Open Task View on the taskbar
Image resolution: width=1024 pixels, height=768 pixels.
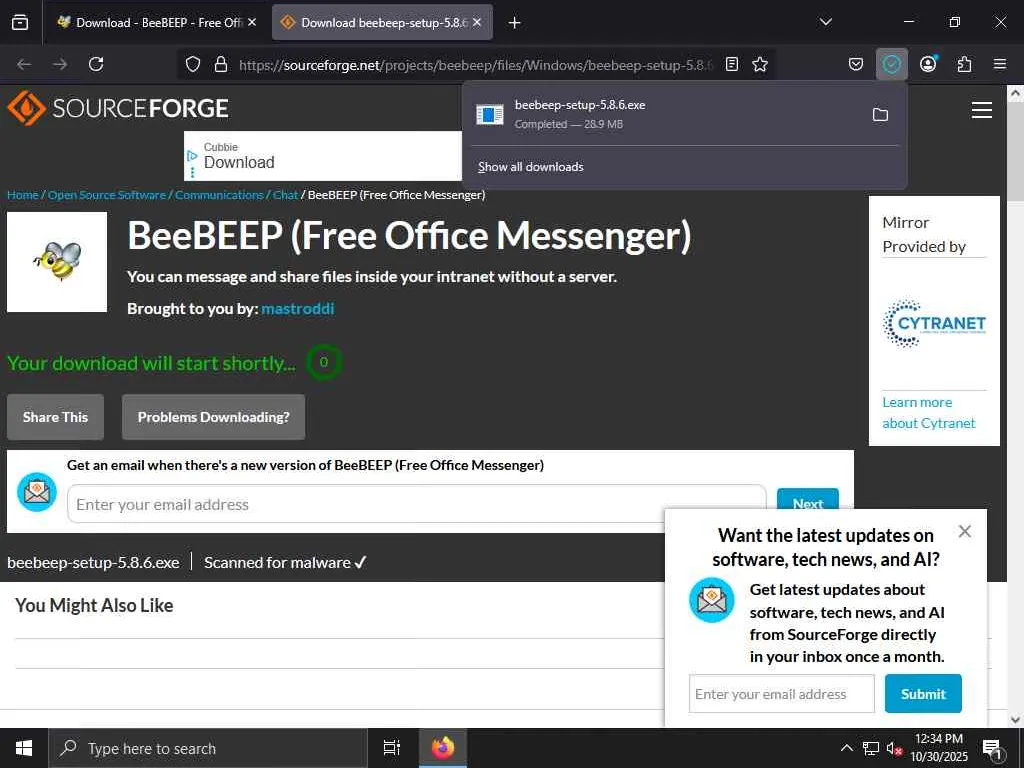(x=391, y=748)
